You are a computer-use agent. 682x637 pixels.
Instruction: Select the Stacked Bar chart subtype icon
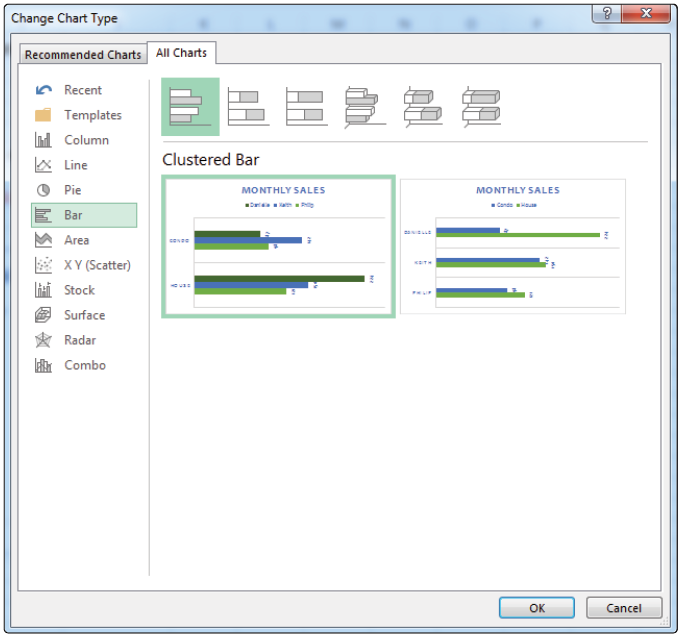point(248,107)
